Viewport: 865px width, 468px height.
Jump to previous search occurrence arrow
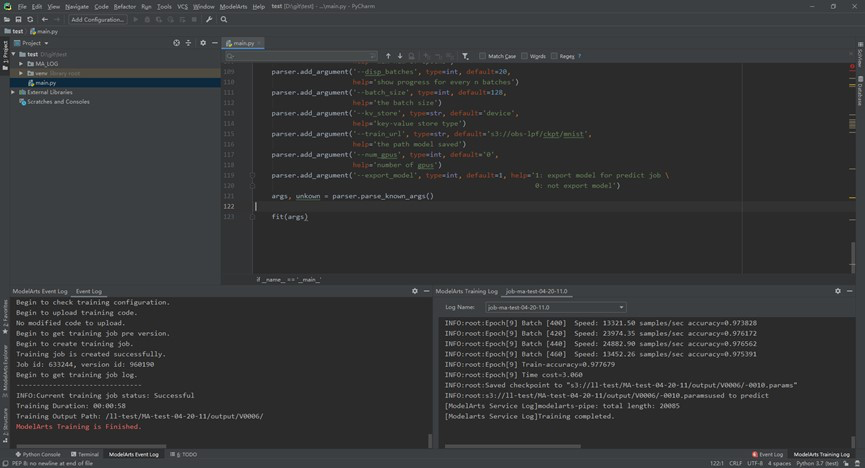pos(389,56)
